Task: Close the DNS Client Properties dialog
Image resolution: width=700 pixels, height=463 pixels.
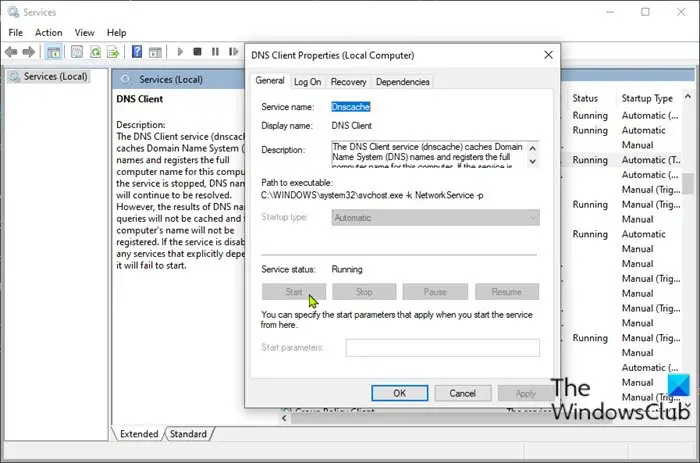Action: (x=549, y=55)
